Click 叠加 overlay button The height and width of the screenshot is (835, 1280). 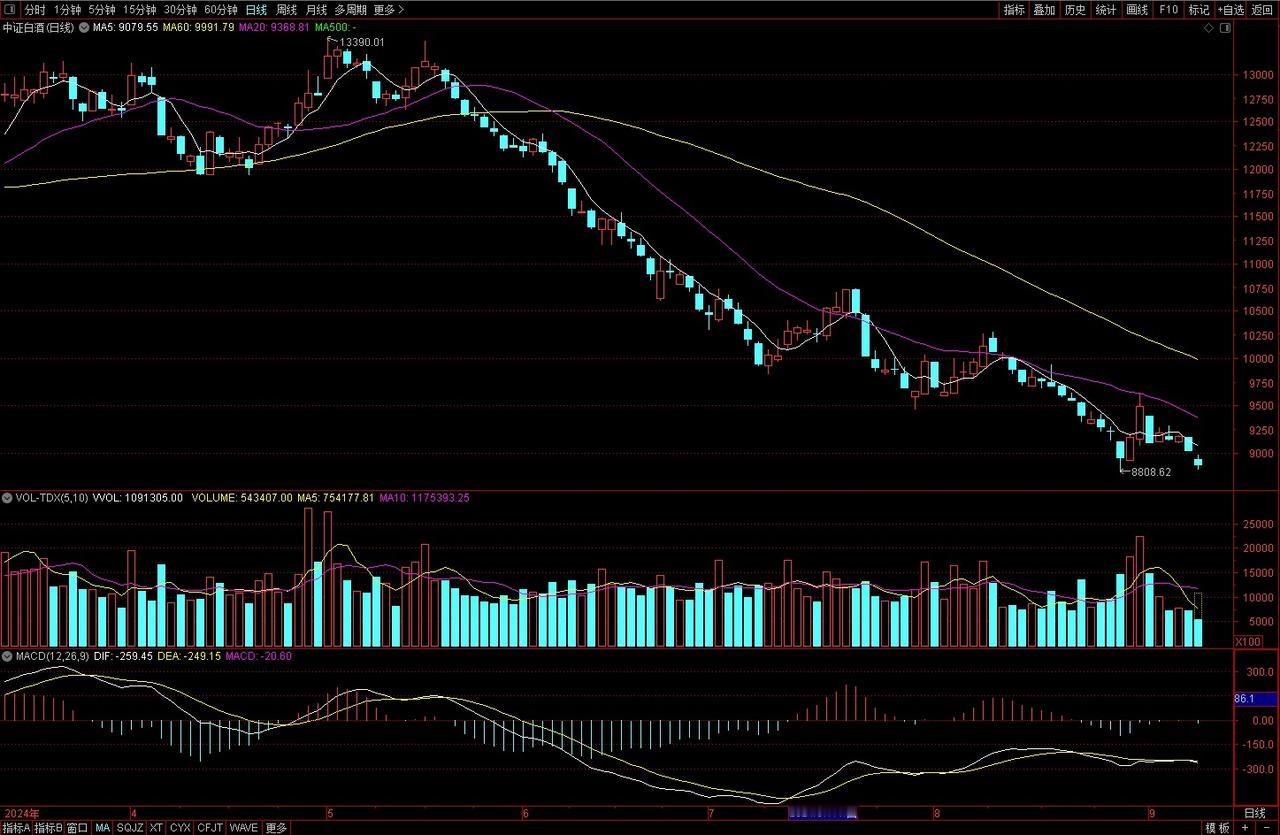click(1044, 9)
